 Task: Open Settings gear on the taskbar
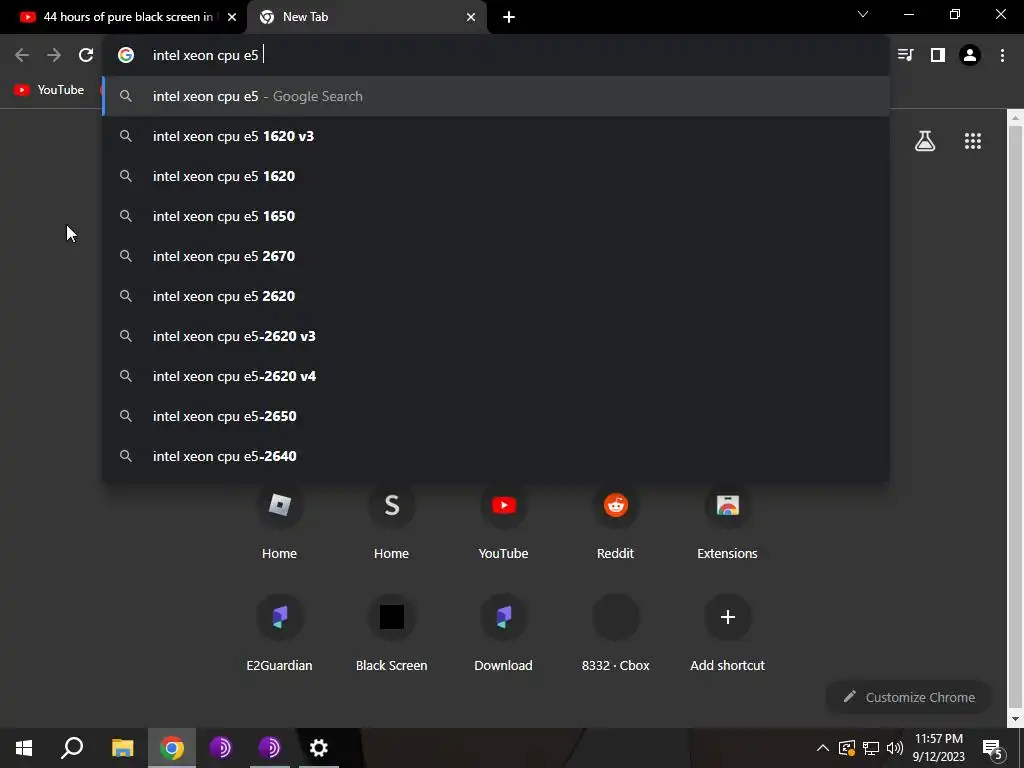[319, 748]
